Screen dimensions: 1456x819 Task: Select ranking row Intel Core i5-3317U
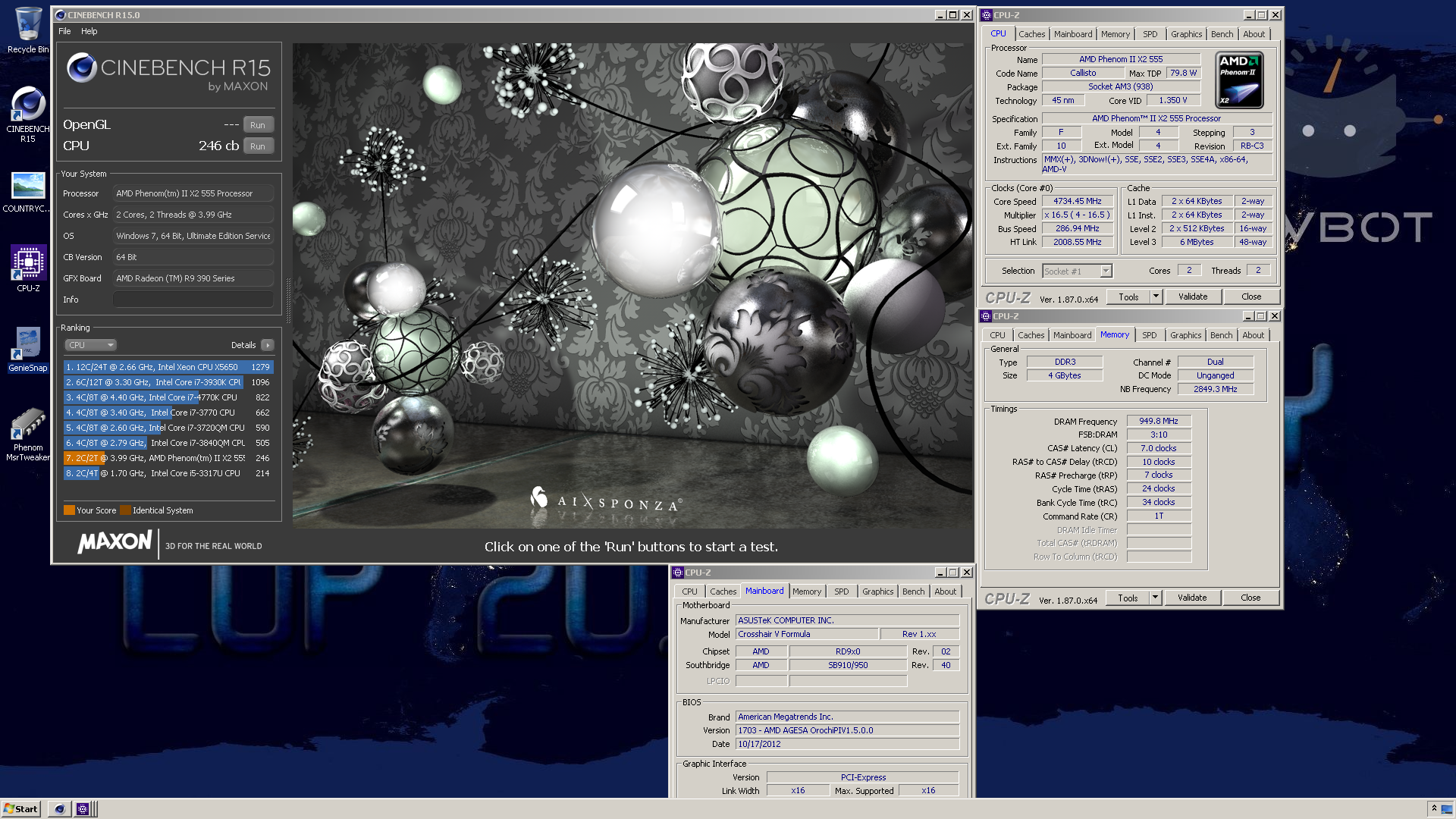click(x=168, y=473)
